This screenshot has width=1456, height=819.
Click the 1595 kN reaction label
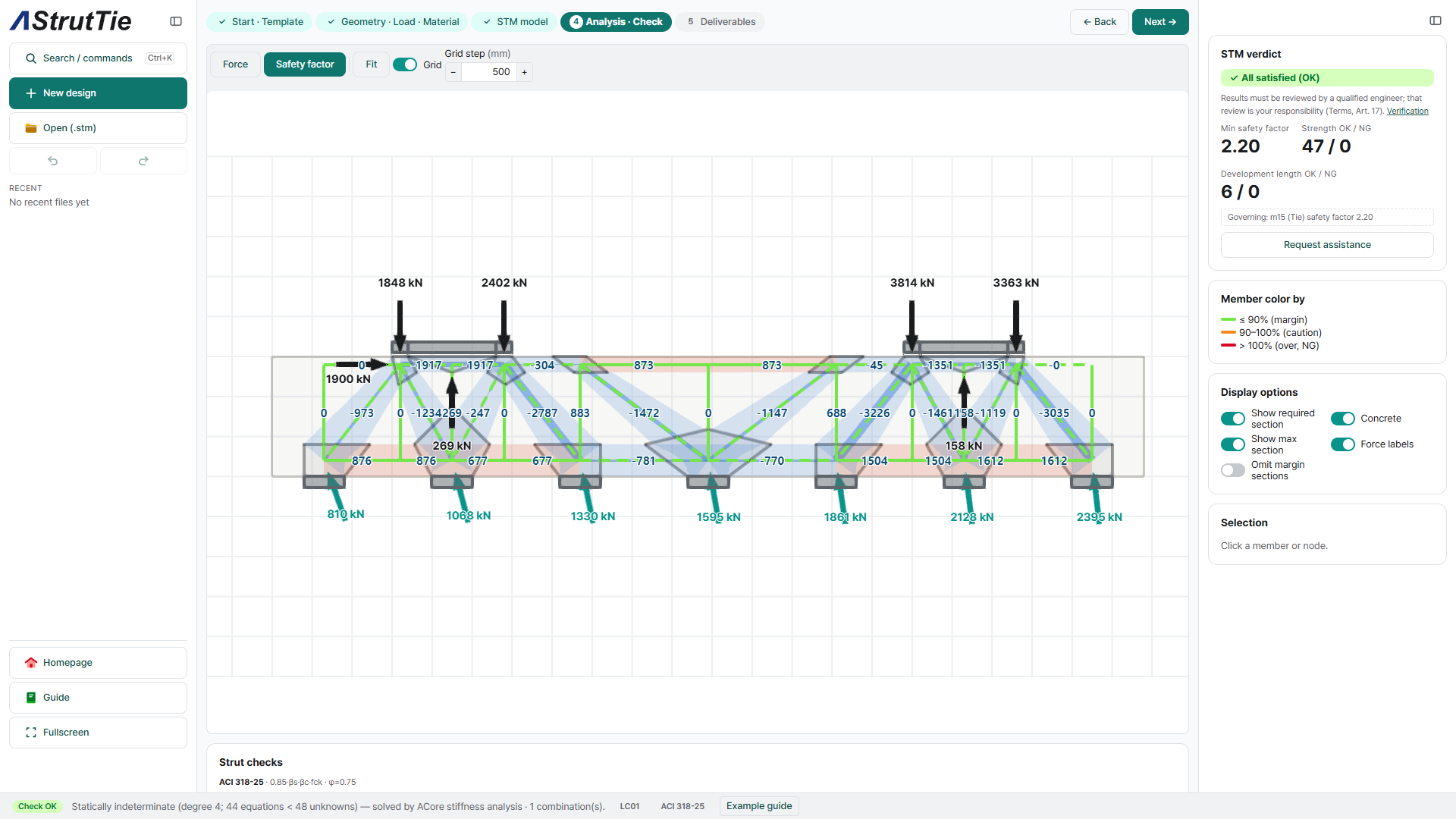(719, 517)
